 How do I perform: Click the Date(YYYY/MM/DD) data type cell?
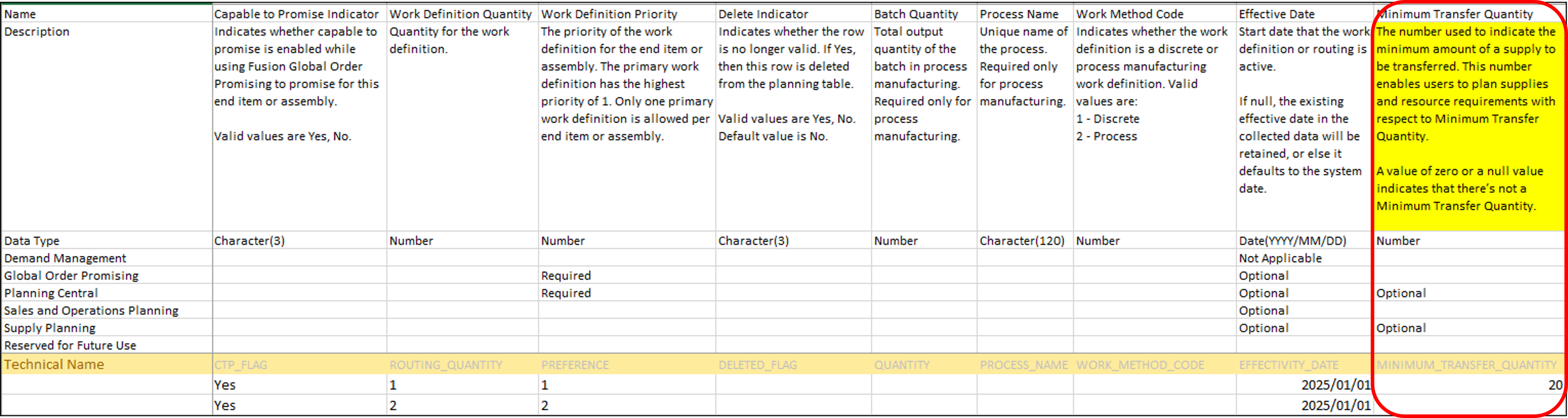[x=1292, y=241]
